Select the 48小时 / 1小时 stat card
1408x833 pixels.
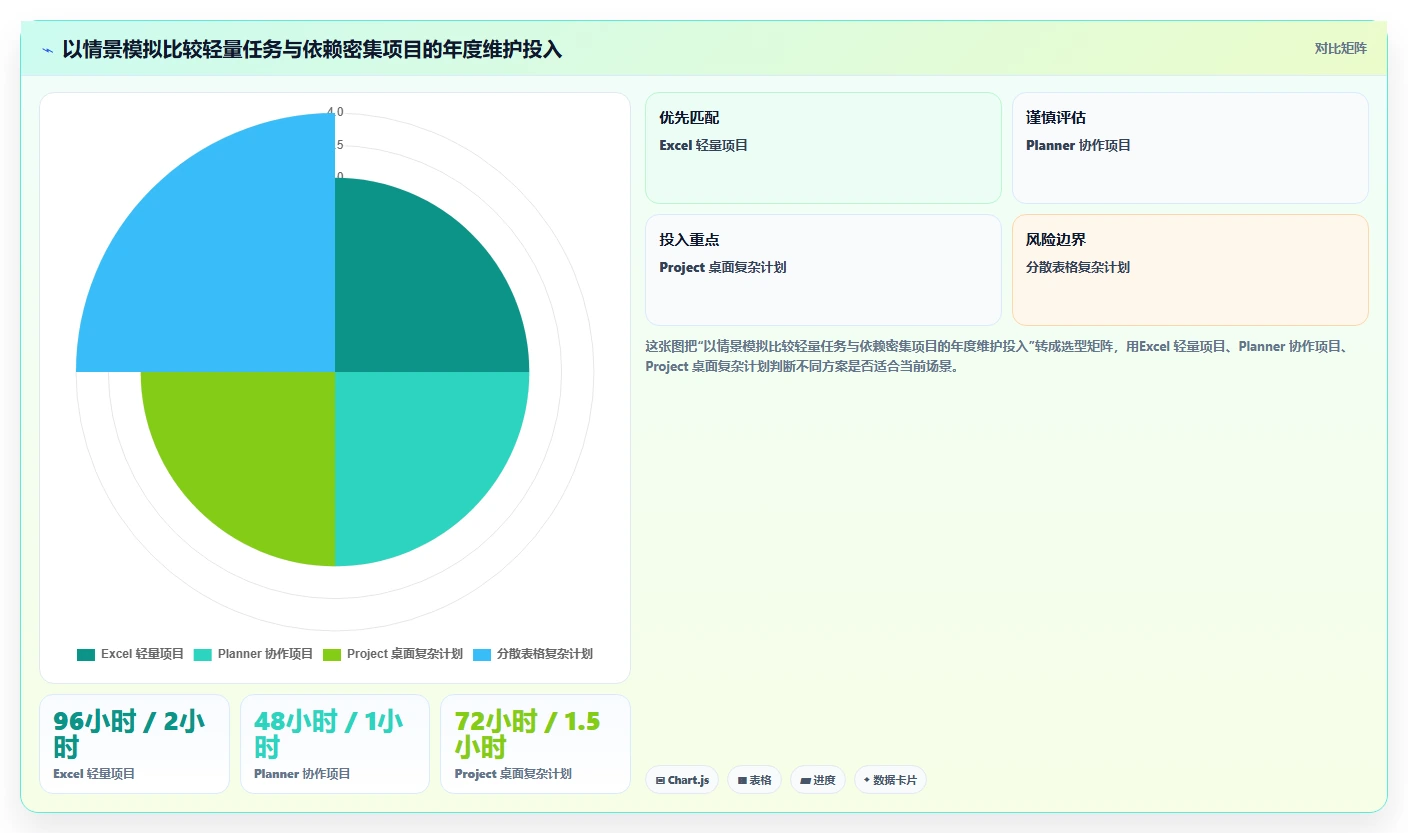coord(335,744)
